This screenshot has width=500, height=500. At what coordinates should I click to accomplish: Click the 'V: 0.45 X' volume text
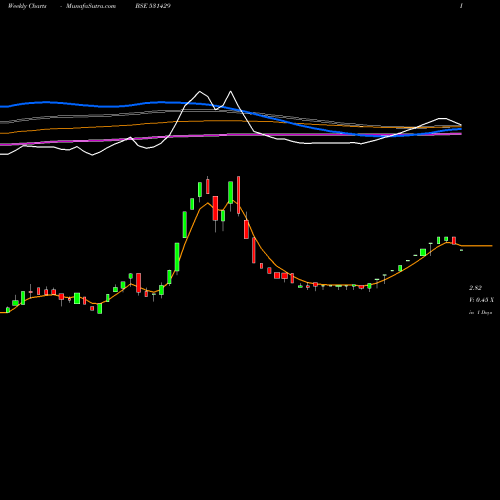point(481,300)
